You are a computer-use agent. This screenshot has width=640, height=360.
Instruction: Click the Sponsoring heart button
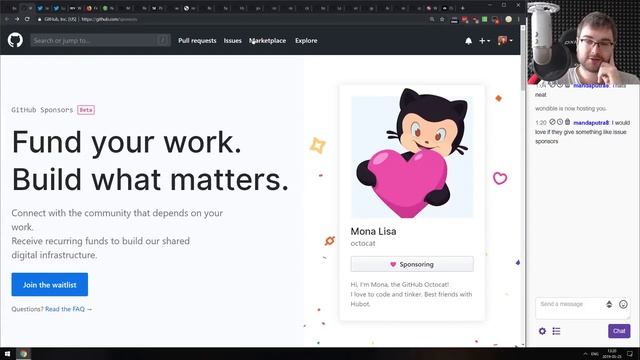(412, 264)
